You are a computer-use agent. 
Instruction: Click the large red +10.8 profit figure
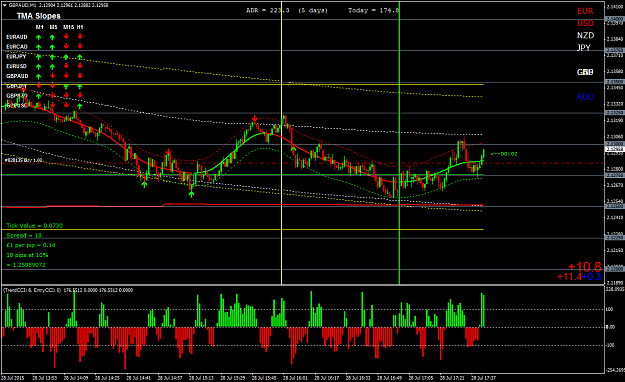coord(585,266)
